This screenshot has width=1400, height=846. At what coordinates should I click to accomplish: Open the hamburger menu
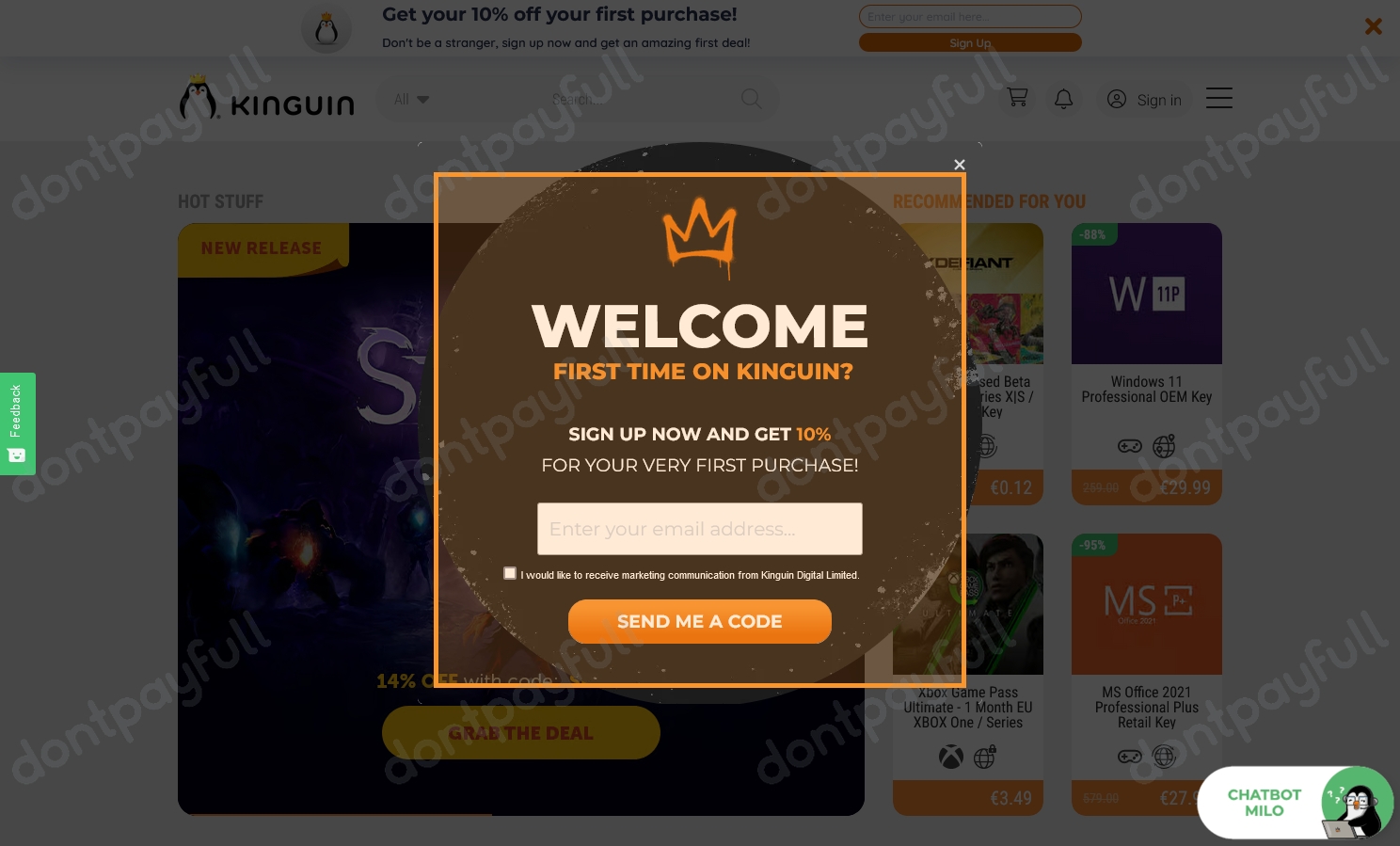1219,98
